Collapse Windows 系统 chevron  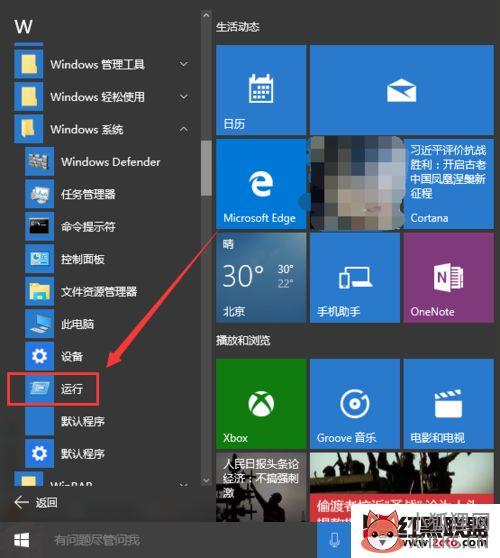(x=184, y=129)
